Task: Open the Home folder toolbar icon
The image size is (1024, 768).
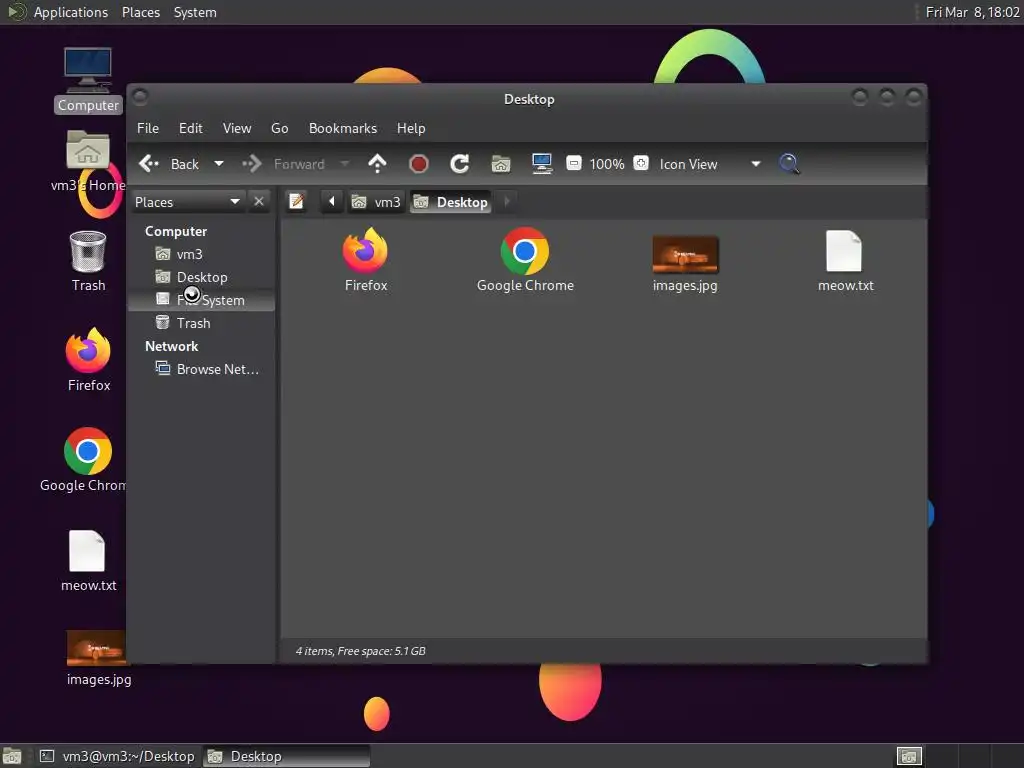Action: (501, 164)
